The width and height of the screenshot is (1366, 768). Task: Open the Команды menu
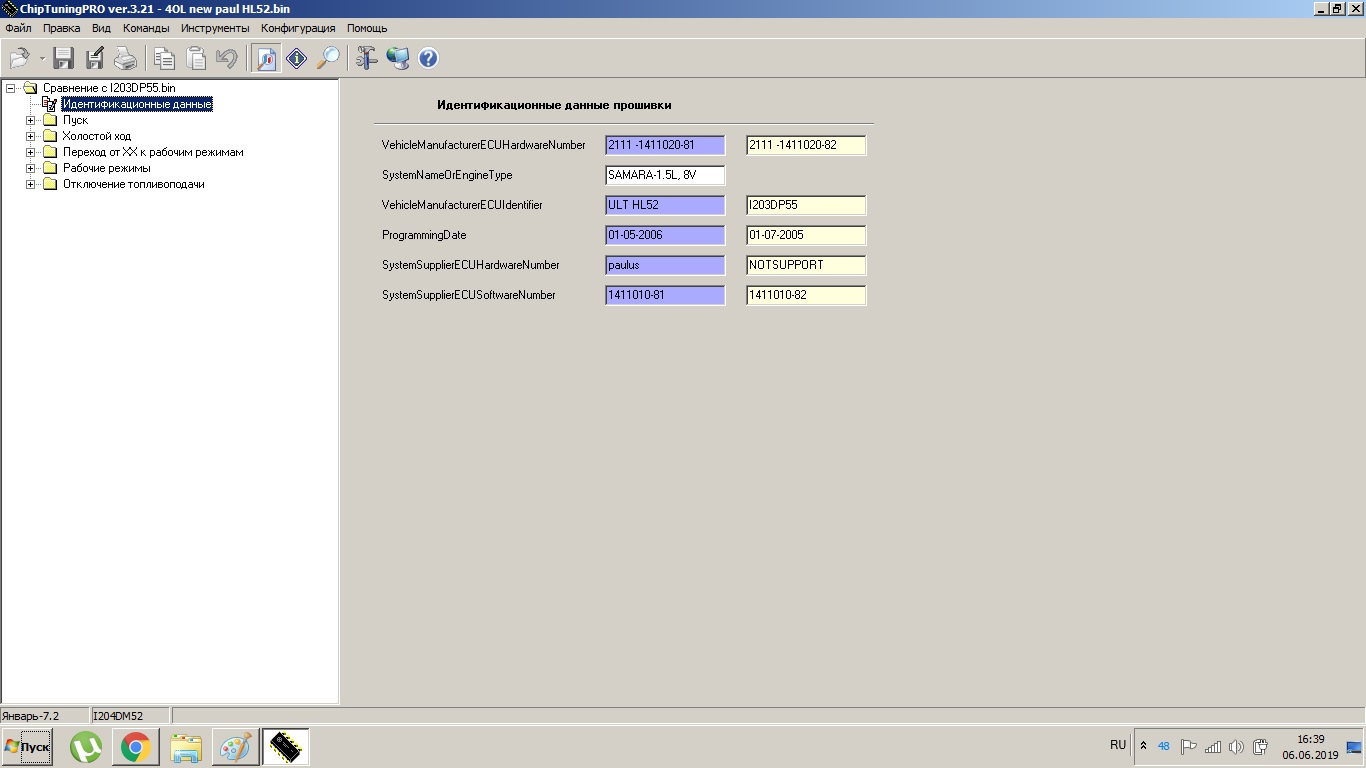tap(146, 28)
